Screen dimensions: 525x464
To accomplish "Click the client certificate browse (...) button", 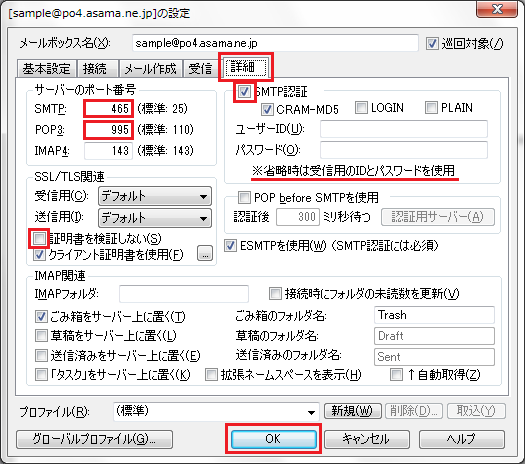I will coord(205,253).
